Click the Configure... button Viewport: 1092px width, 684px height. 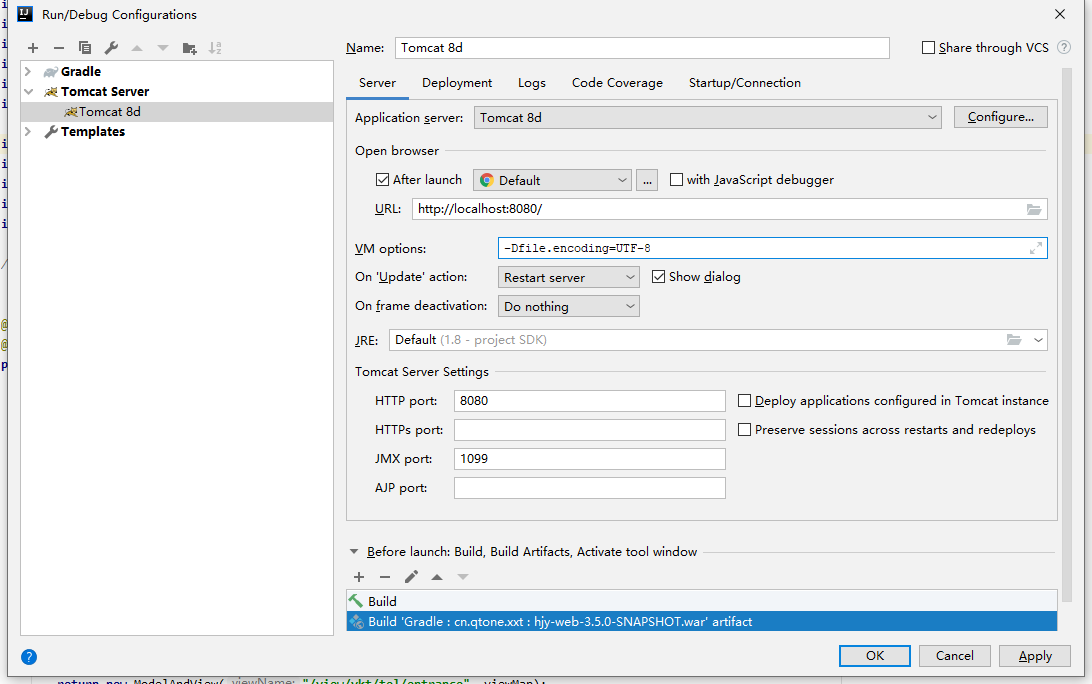1000,117
